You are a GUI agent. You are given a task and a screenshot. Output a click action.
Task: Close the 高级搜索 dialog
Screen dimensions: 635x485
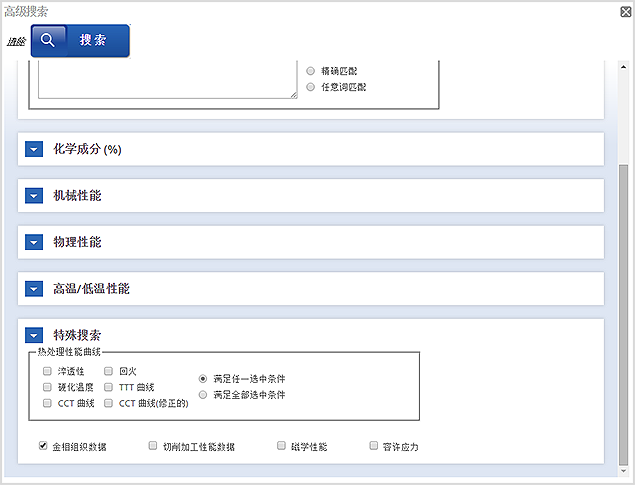624,11
